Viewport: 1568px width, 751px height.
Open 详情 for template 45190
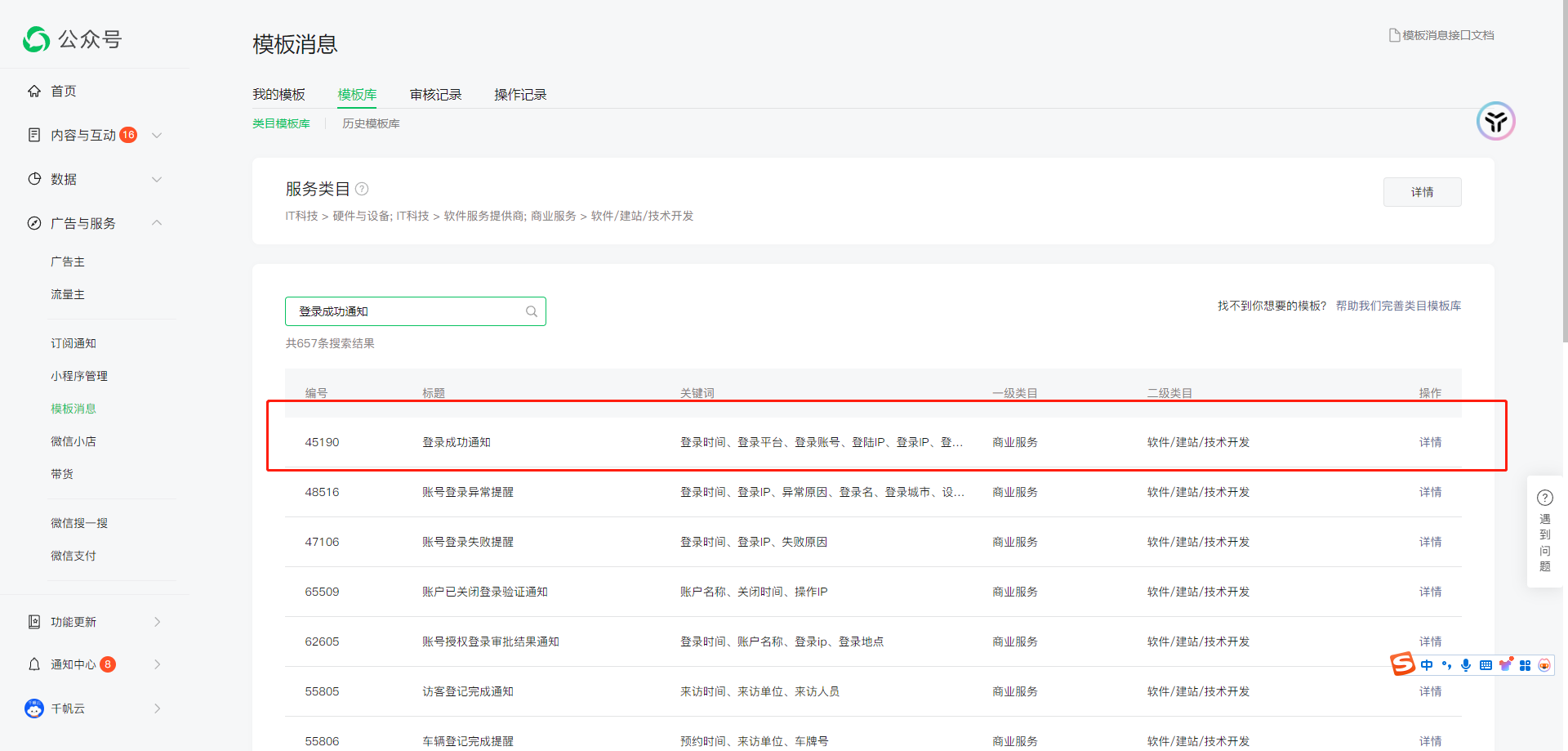point(1430,442)
